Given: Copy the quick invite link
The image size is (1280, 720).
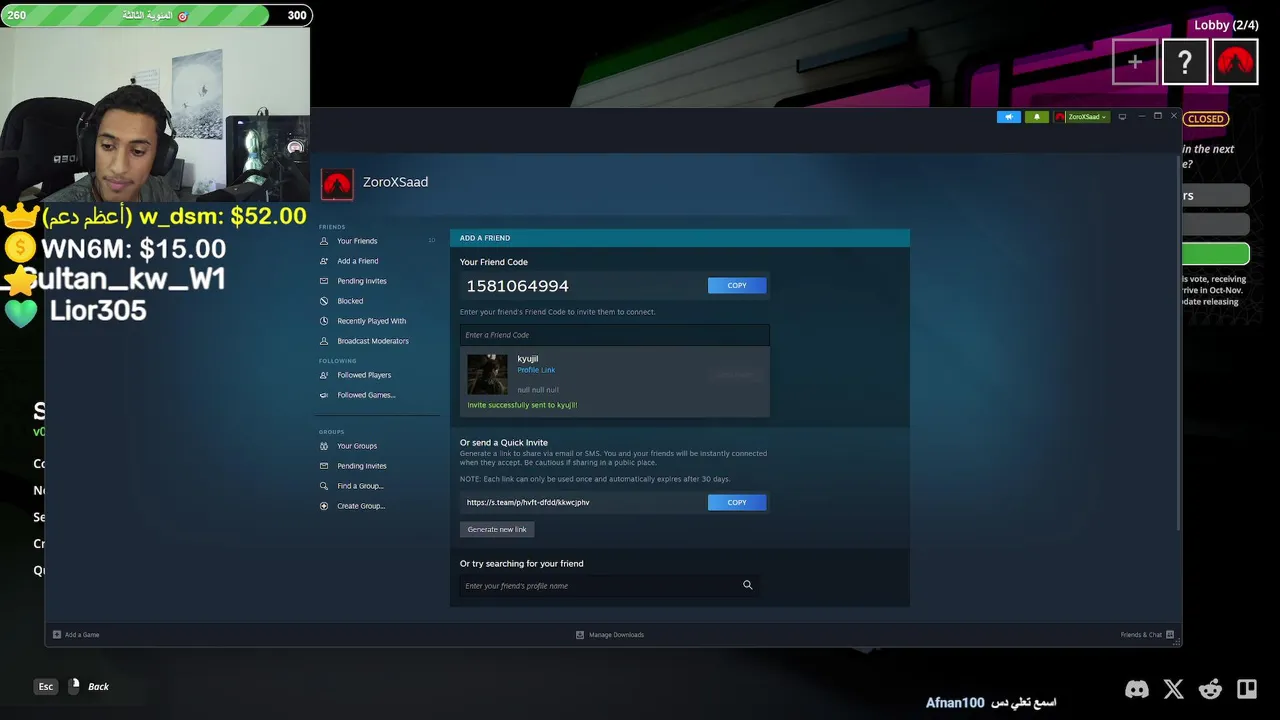Looking at the screenshot, I should [x=737, y=503].
